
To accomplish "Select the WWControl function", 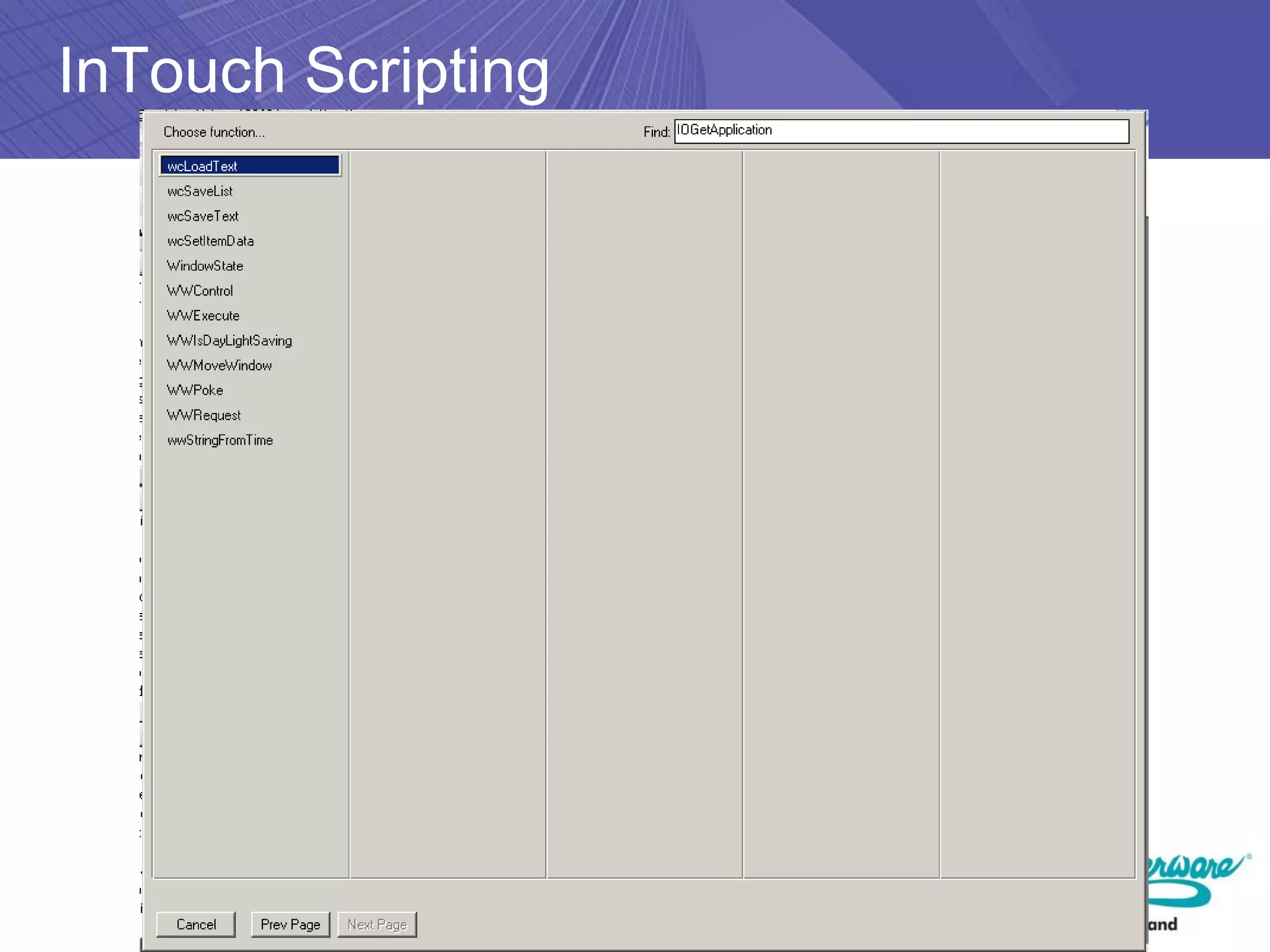I will [200, 290].
